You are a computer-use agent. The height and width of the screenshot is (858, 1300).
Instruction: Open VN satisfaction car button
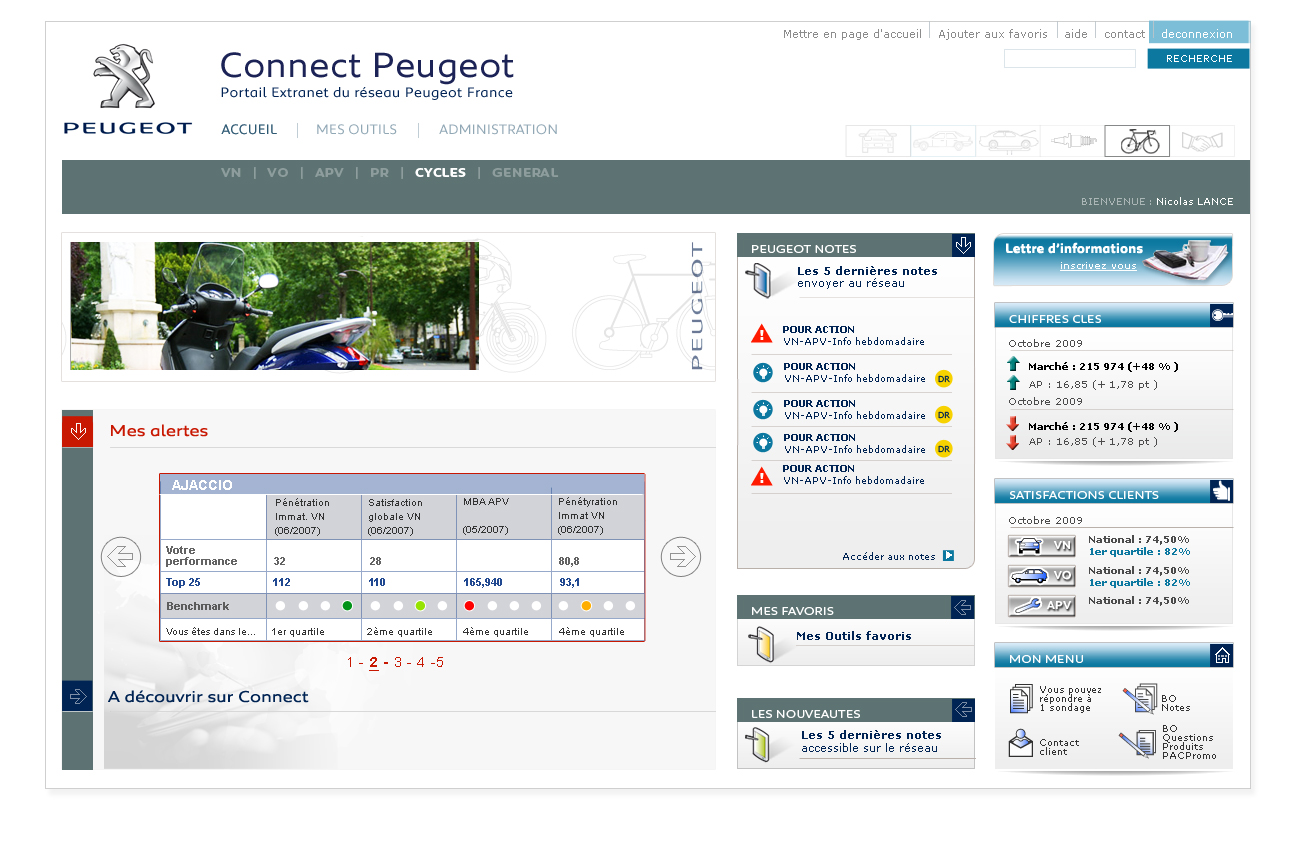pos(1041,546)
